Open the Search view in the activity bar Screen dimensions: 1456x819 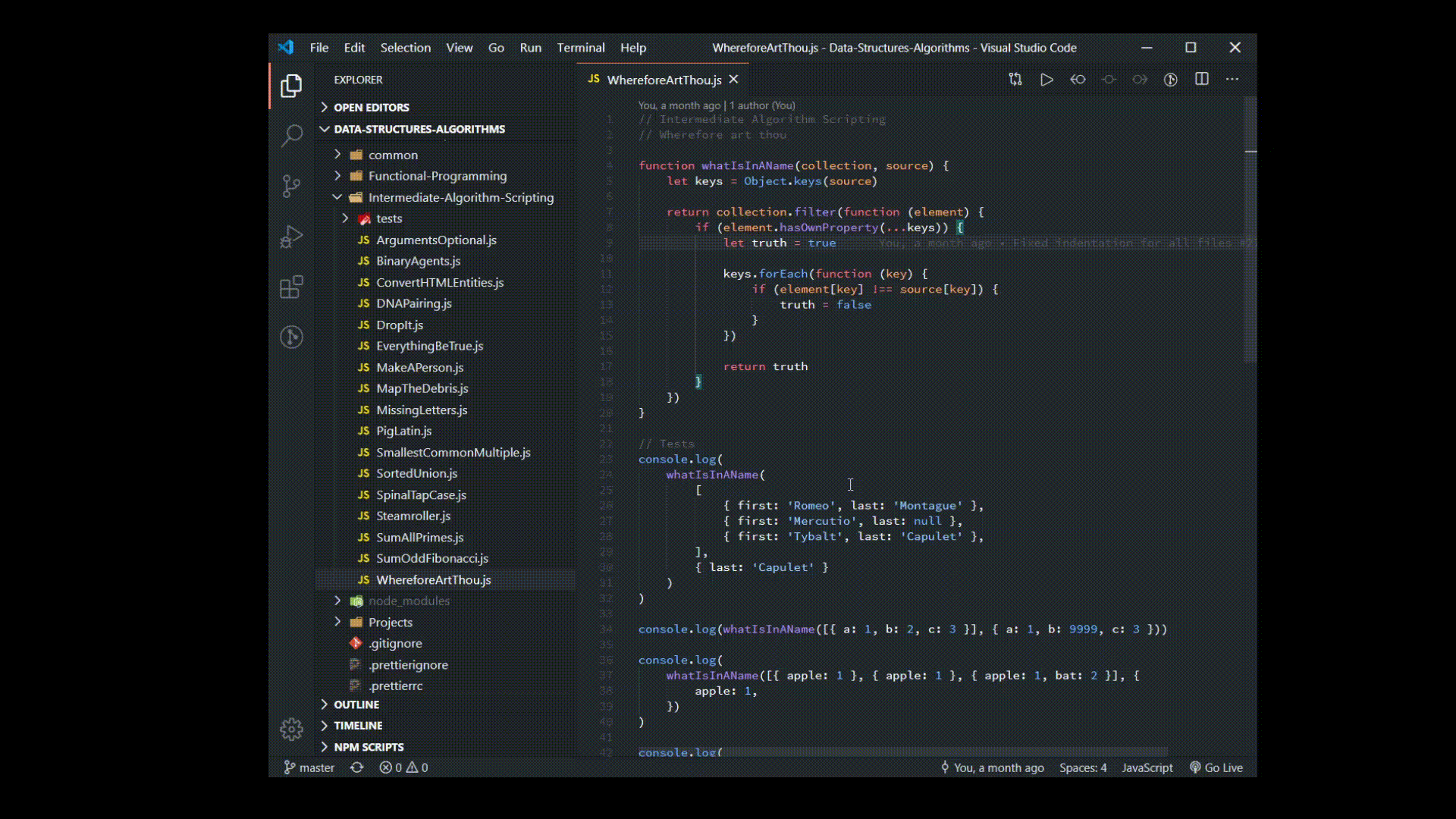coord(292,135)
